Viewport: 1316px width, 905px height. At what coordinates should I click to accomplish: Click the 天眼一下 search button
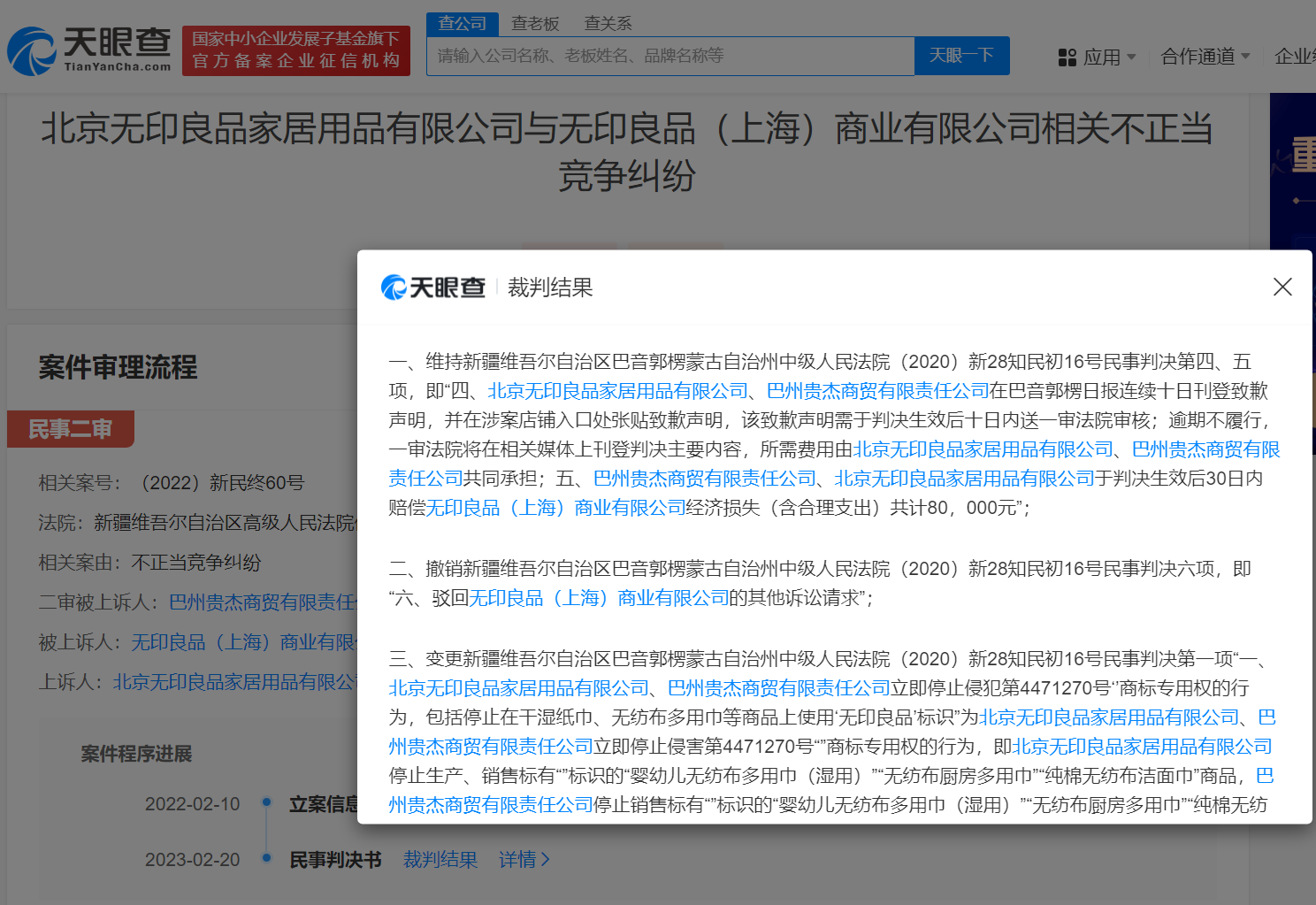click(961, 56)
